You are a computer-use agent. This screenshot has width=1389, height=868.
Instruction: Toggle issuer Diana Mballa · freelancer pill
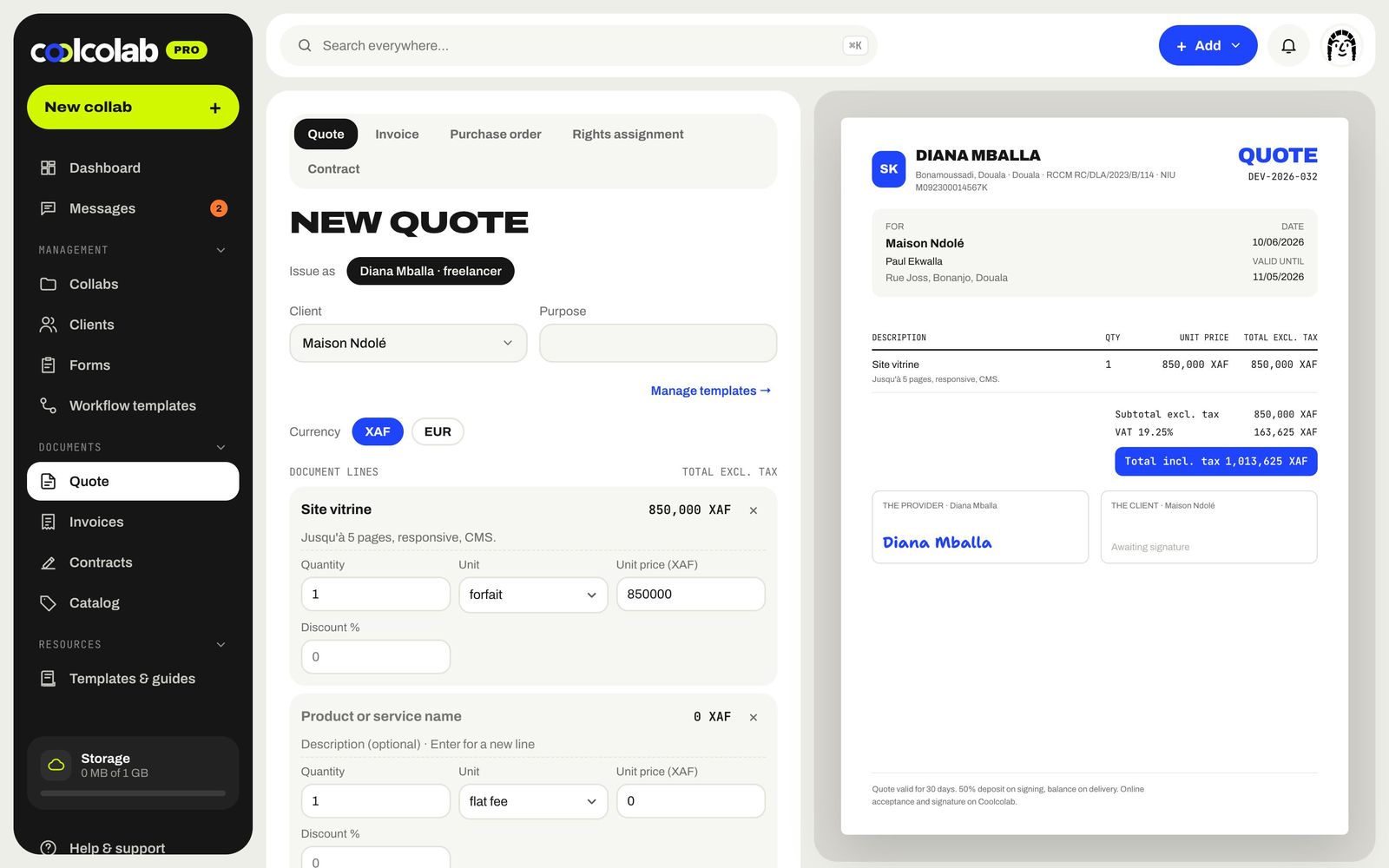[x=431, y=271]
